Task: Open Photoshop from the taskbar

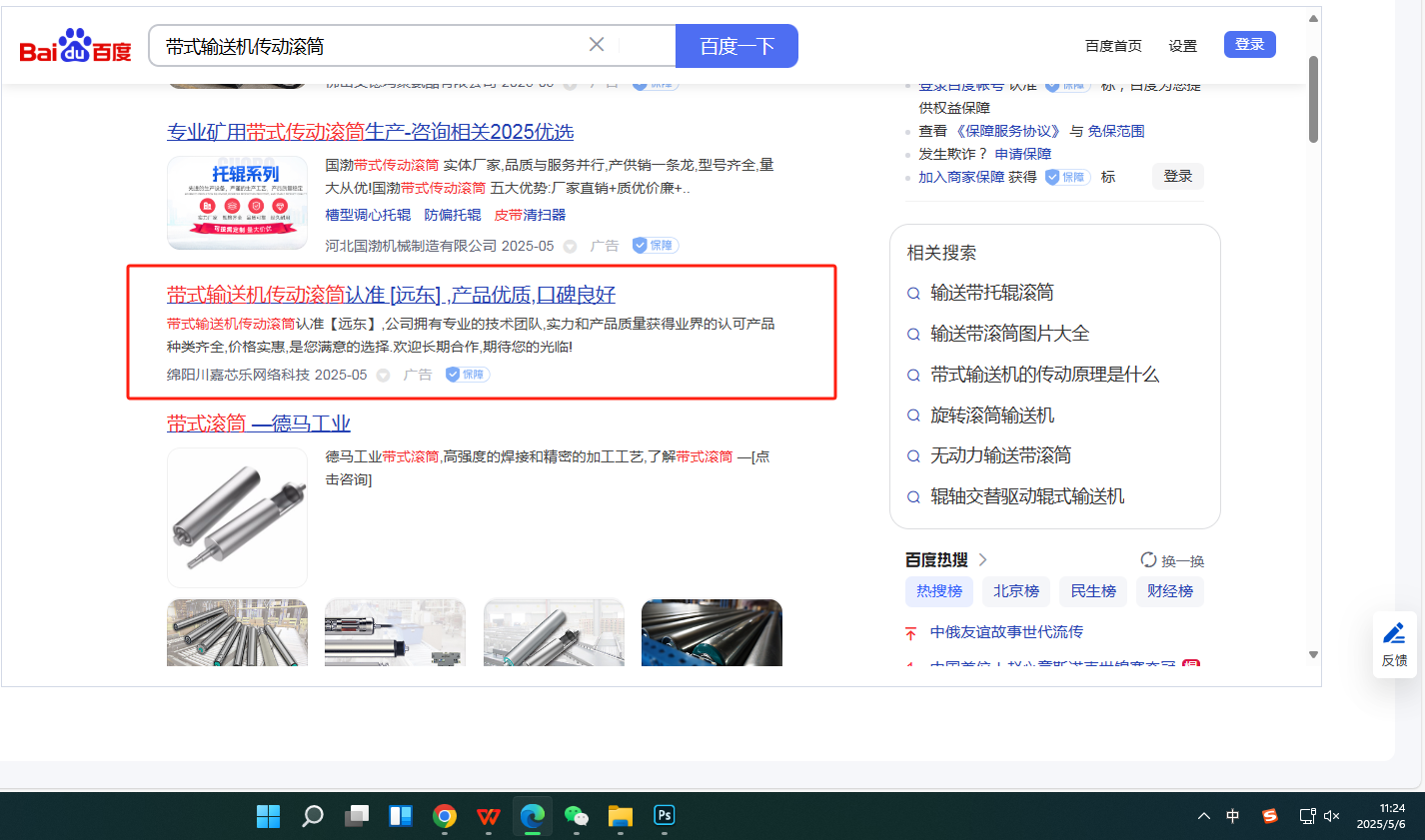Action: click(665, 816)
